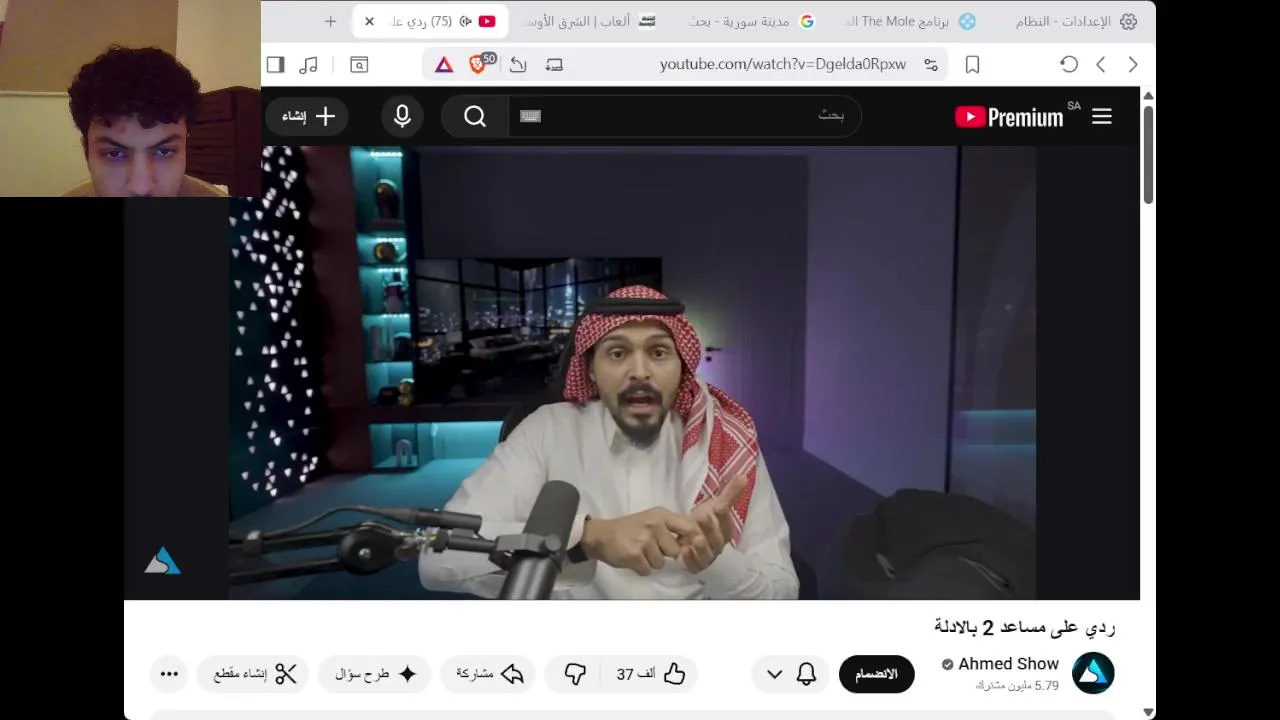Open site settings tune icon in address bar
The image size is (1280, 720).
coord(931,64)
